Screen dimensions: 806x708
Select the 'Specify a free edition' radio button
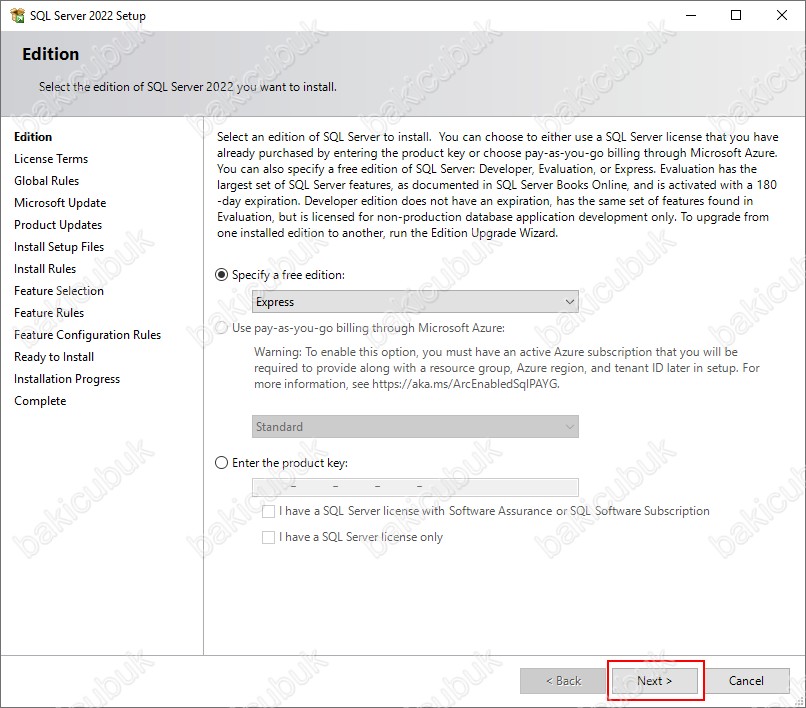point(221,275)
